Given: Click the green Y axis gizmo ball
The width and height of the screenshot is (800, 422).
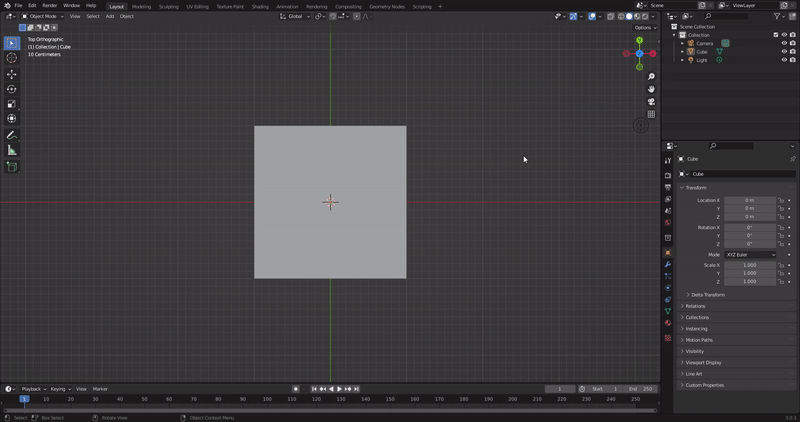Looking at the screenshot, I should 639,40.
